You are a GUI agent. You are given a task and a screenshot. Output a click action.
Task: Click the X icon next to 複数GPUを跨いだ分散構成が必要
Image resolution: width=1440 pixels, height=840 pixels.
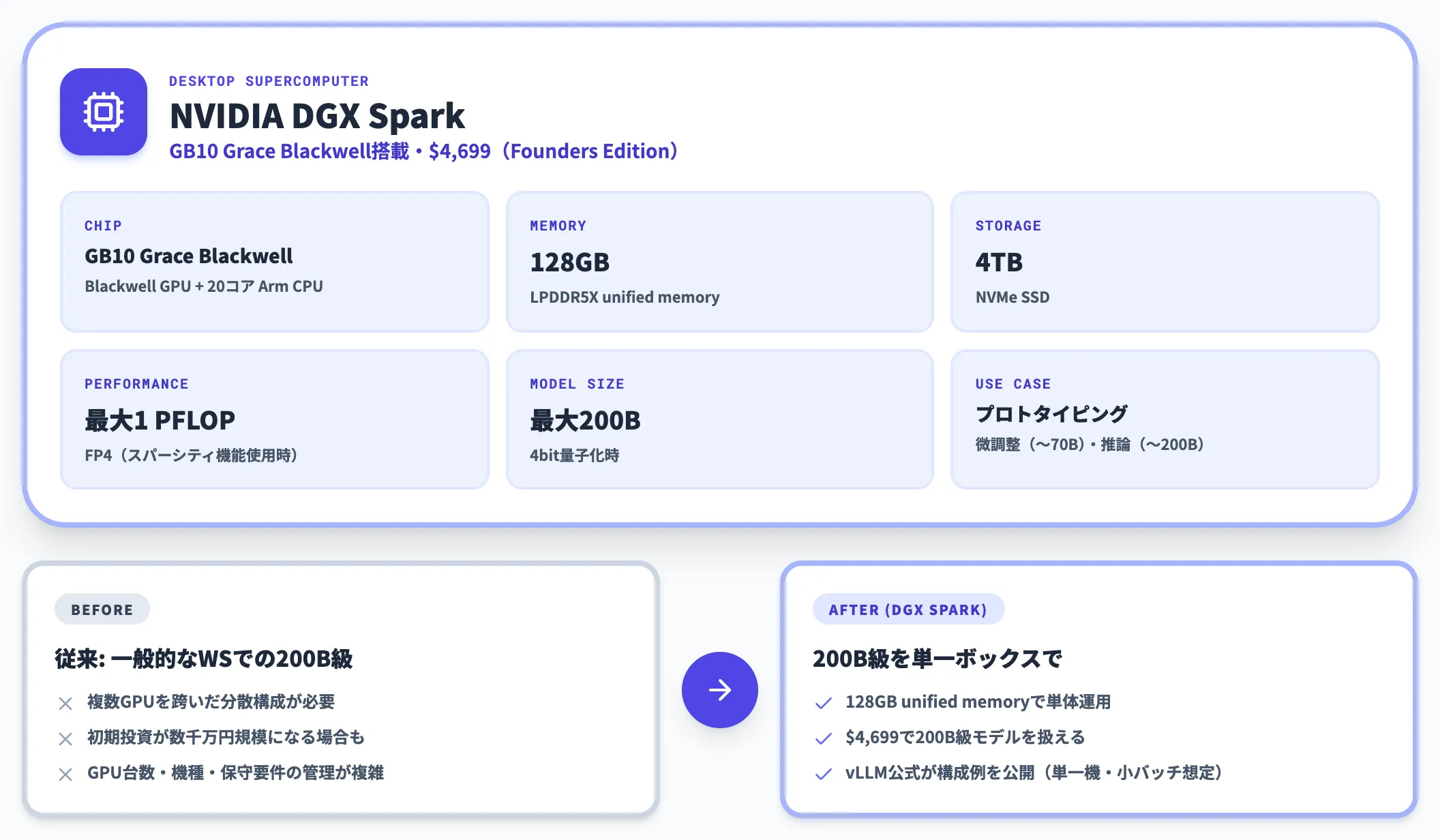tap(65, 703)
